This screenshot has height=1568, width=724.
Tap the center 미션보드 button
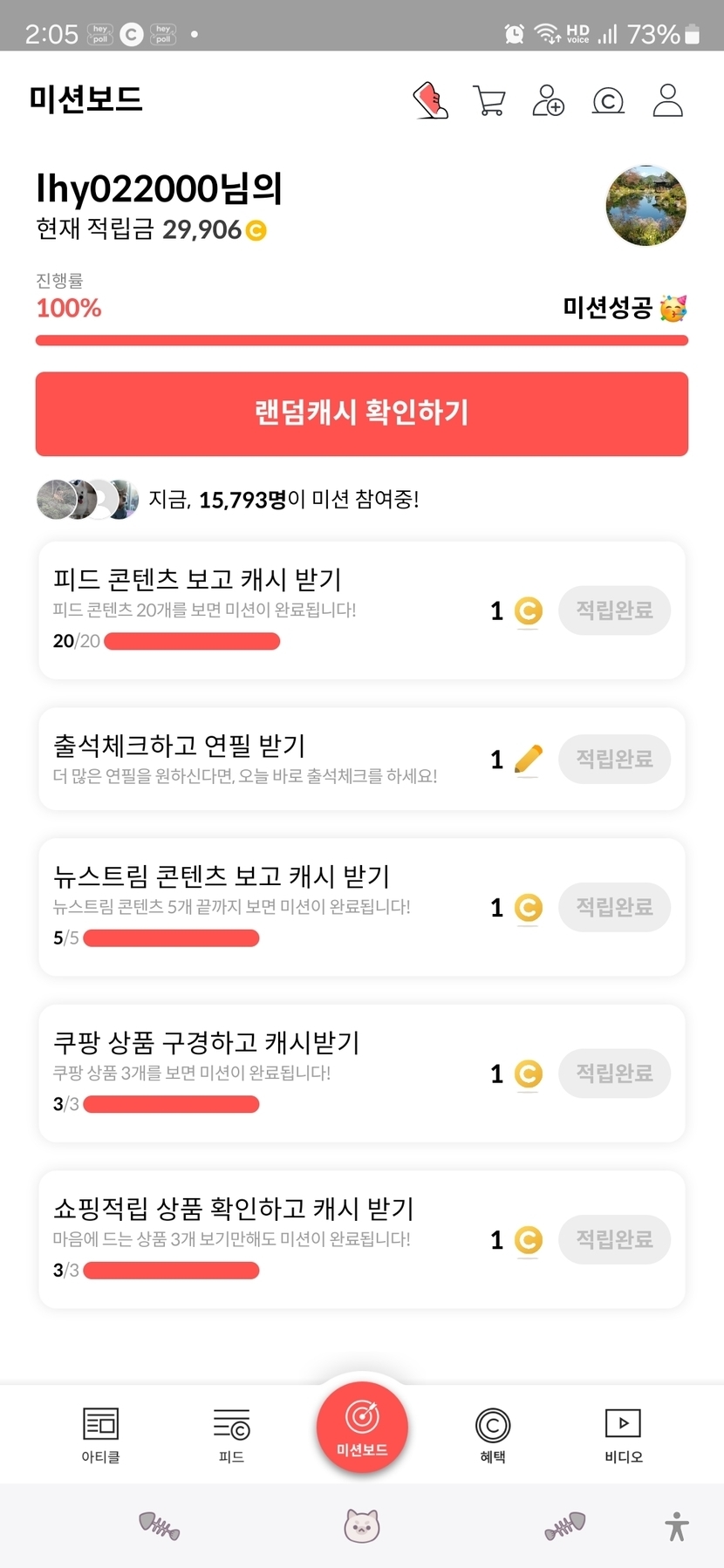362,1428
